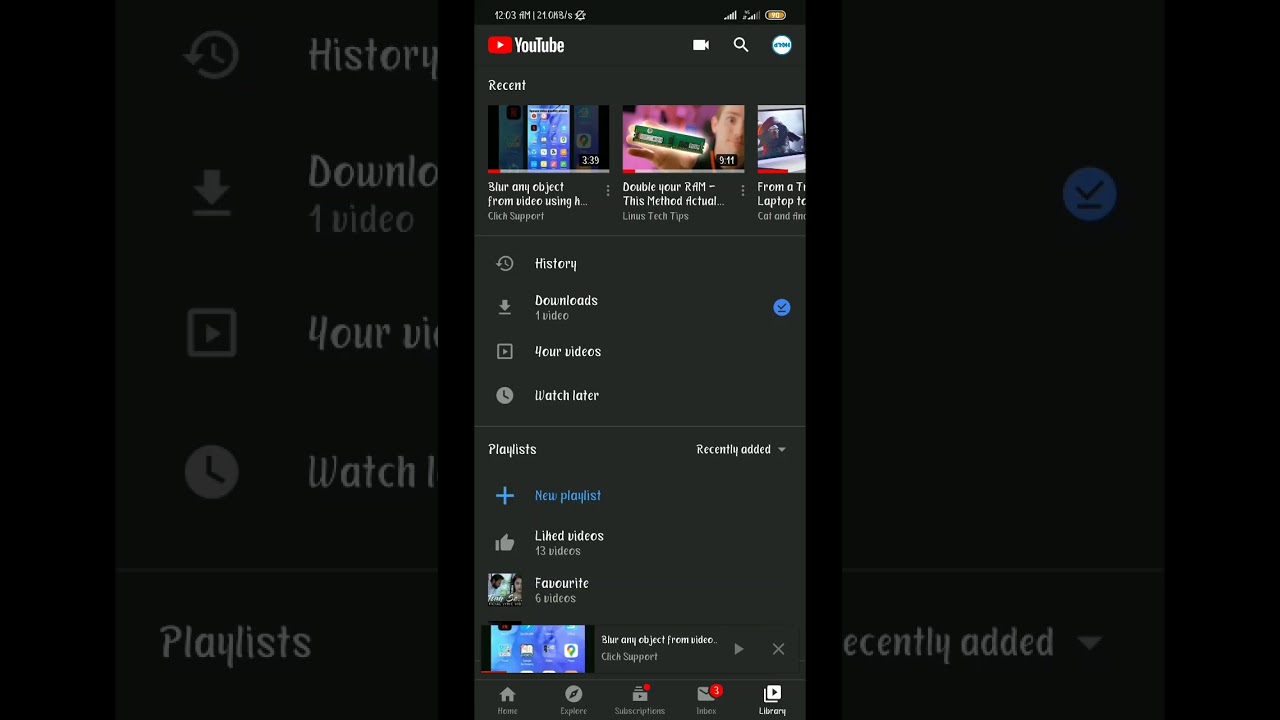The width and height of the screenshot is (1280, 720).
Task: Open the Inbox tab
Action: pos(706,700)
